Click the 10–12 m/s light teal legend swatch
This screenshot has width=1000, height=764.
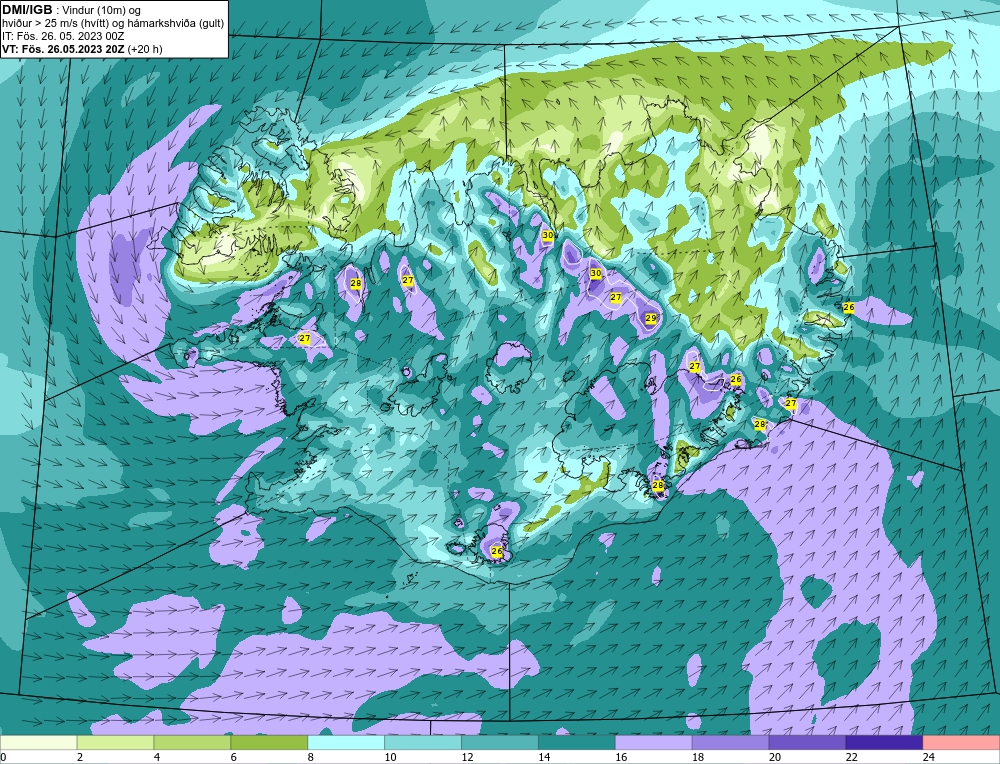pos(423,743)
